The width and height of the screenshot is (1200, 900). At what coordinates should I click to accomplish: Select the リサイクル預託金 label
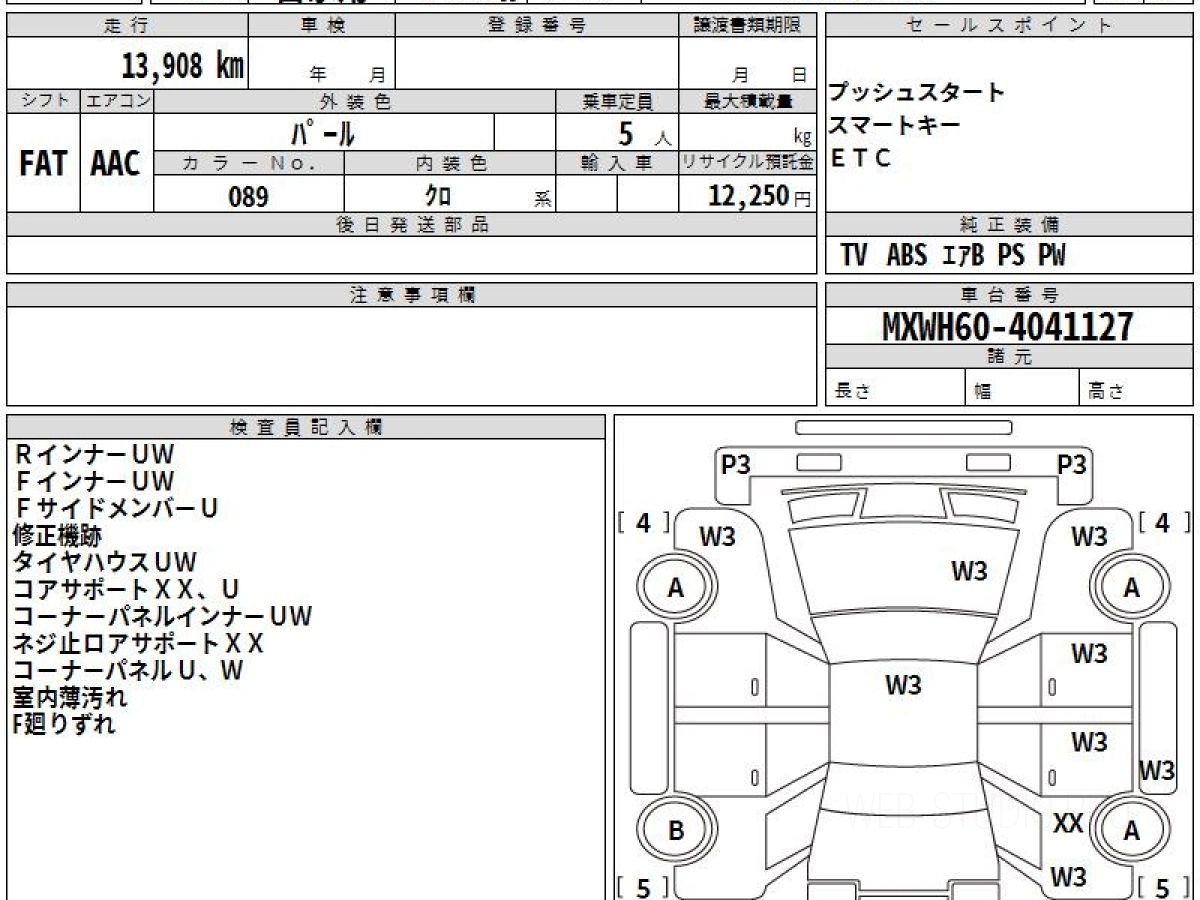[748, 163]
